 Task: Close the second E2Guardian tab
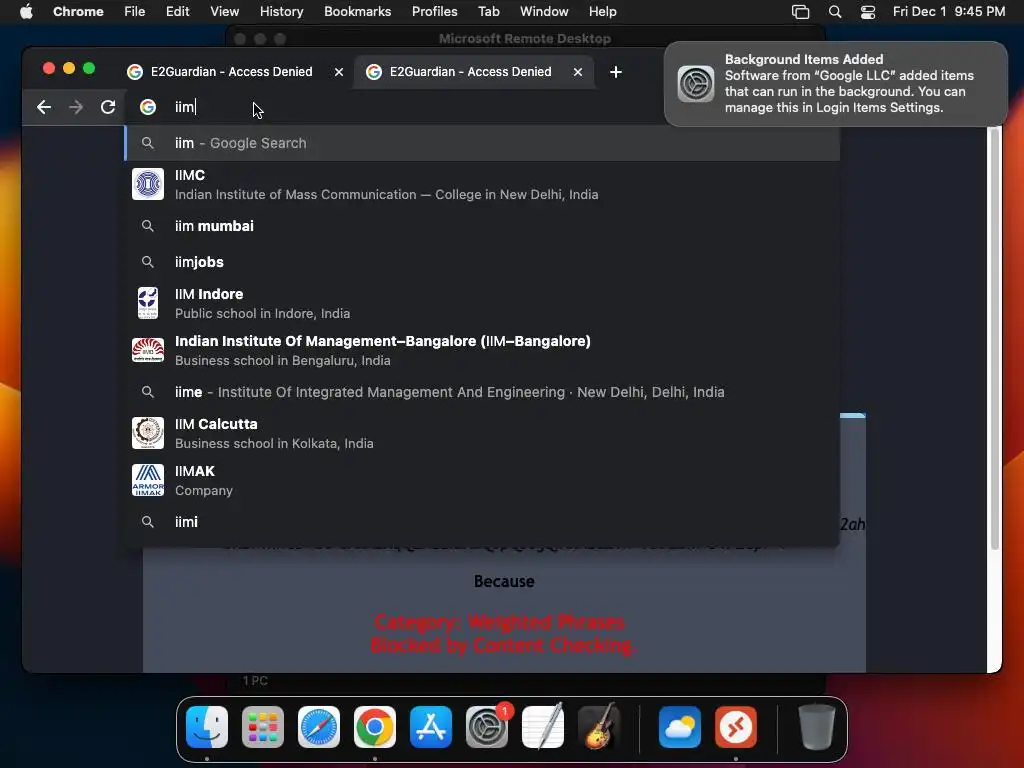point(577,72)
